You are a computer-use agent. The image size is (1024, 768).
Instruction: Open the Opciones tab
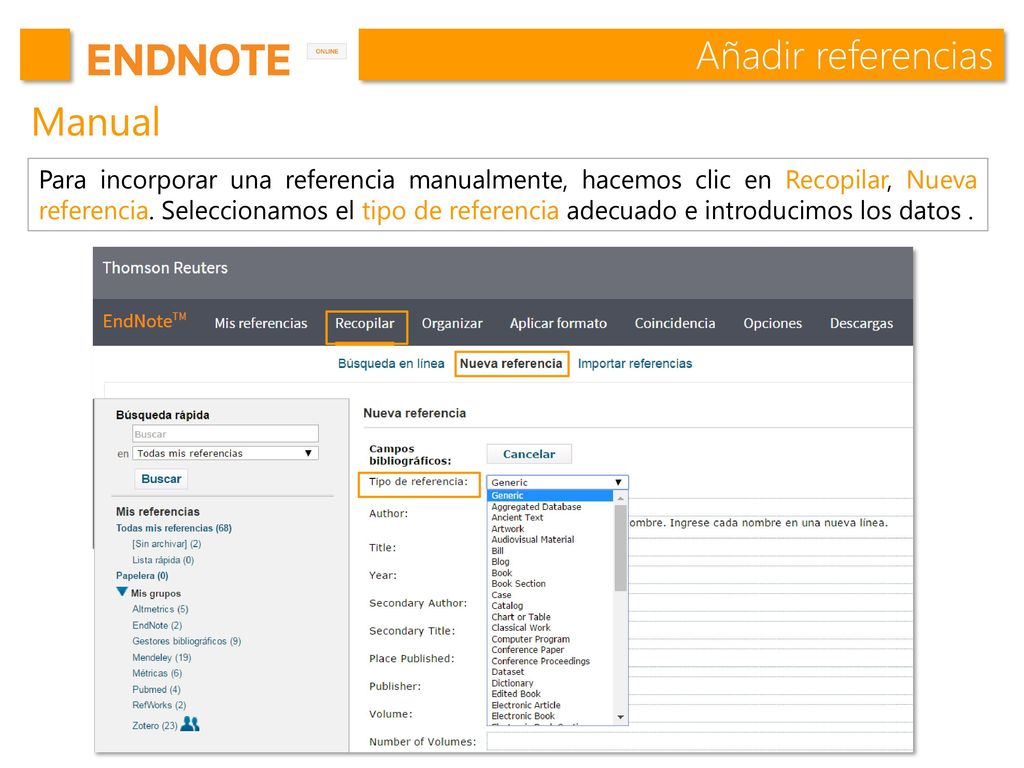pyautogui.click(x=773, y=323)
